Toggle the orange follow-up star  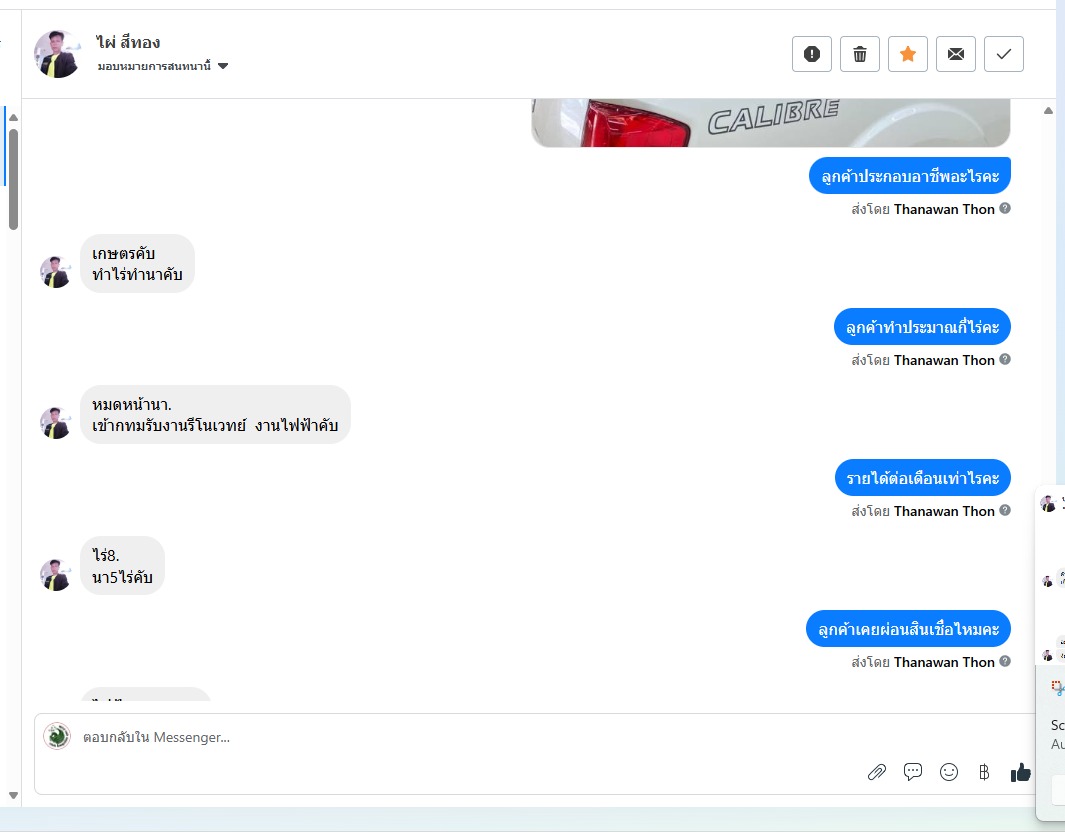point(908,54)
